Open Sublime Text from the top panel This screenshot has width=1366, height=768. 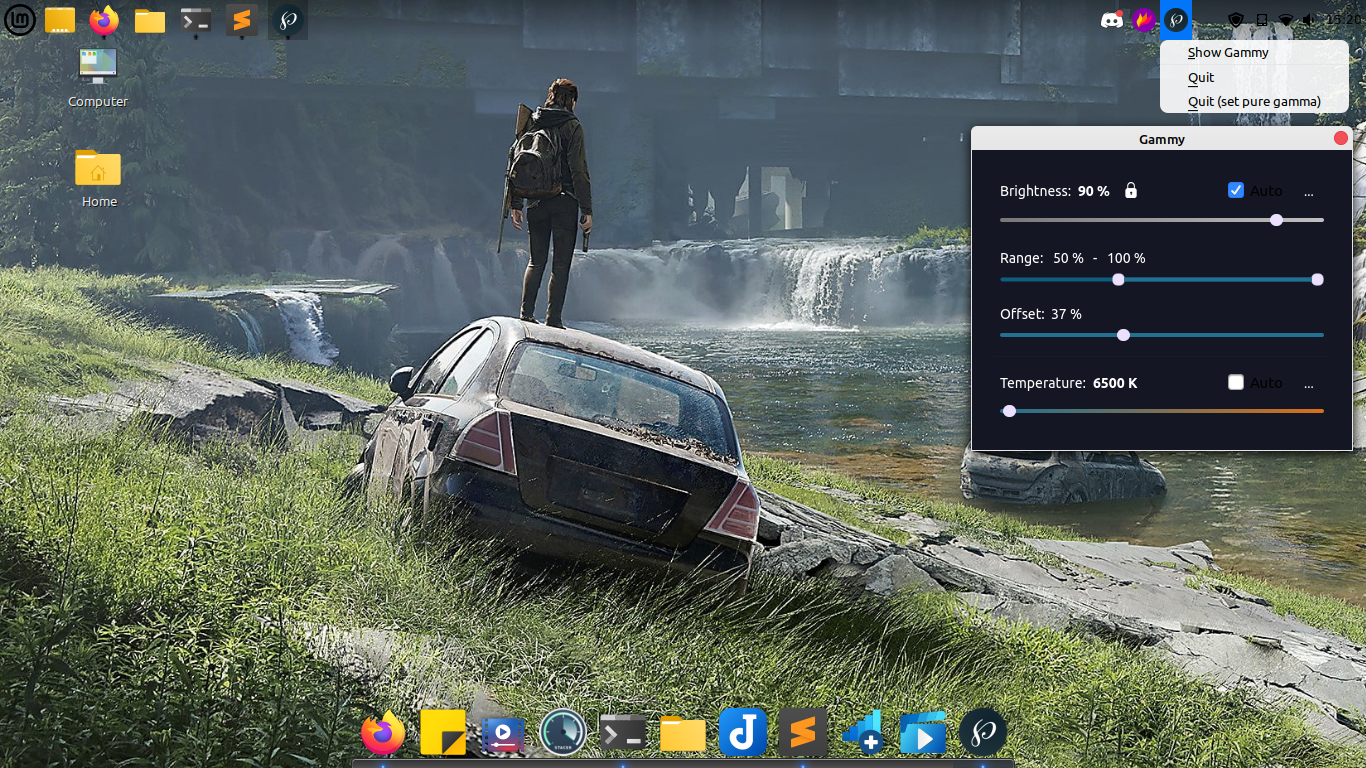point(241,19)
